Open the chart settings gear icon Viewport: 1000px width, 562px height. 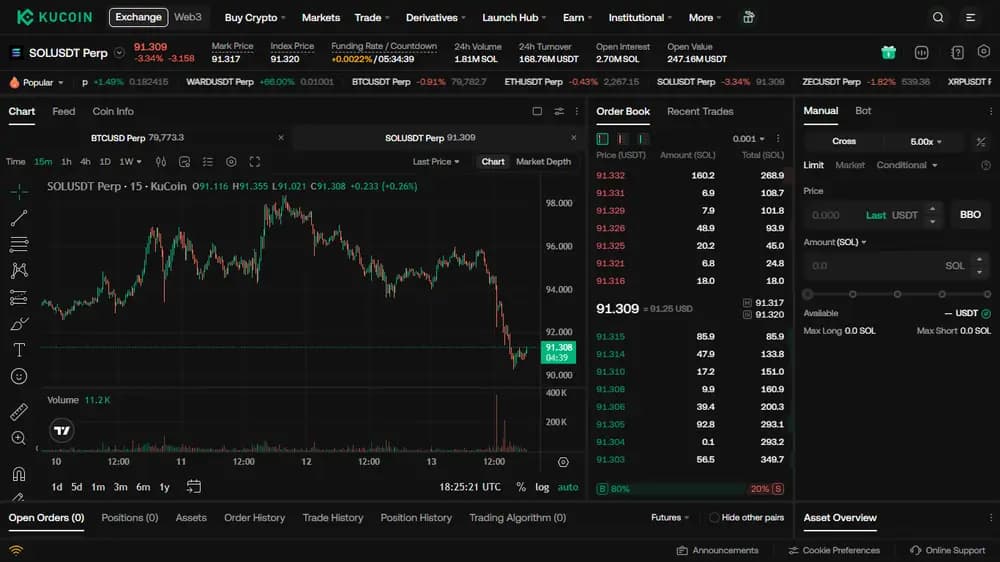pos(231,162)
